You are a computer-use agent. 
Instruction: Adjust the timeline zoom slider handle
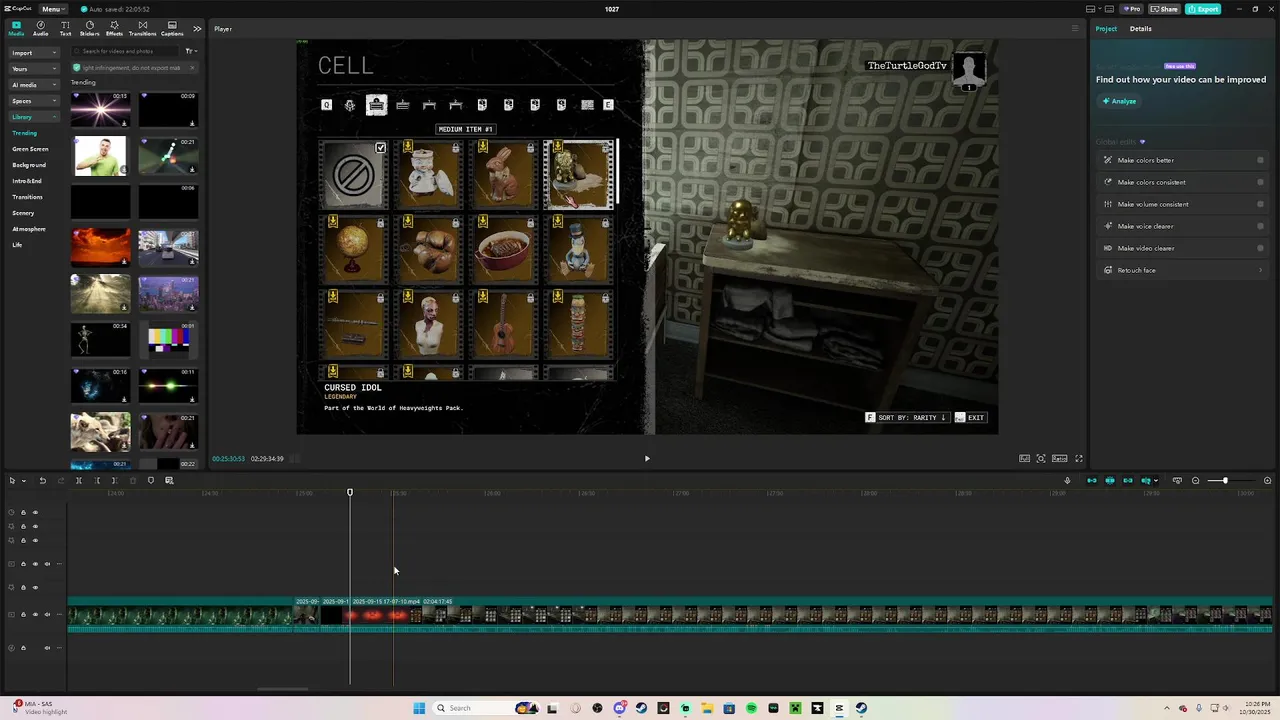(1224, 481)
